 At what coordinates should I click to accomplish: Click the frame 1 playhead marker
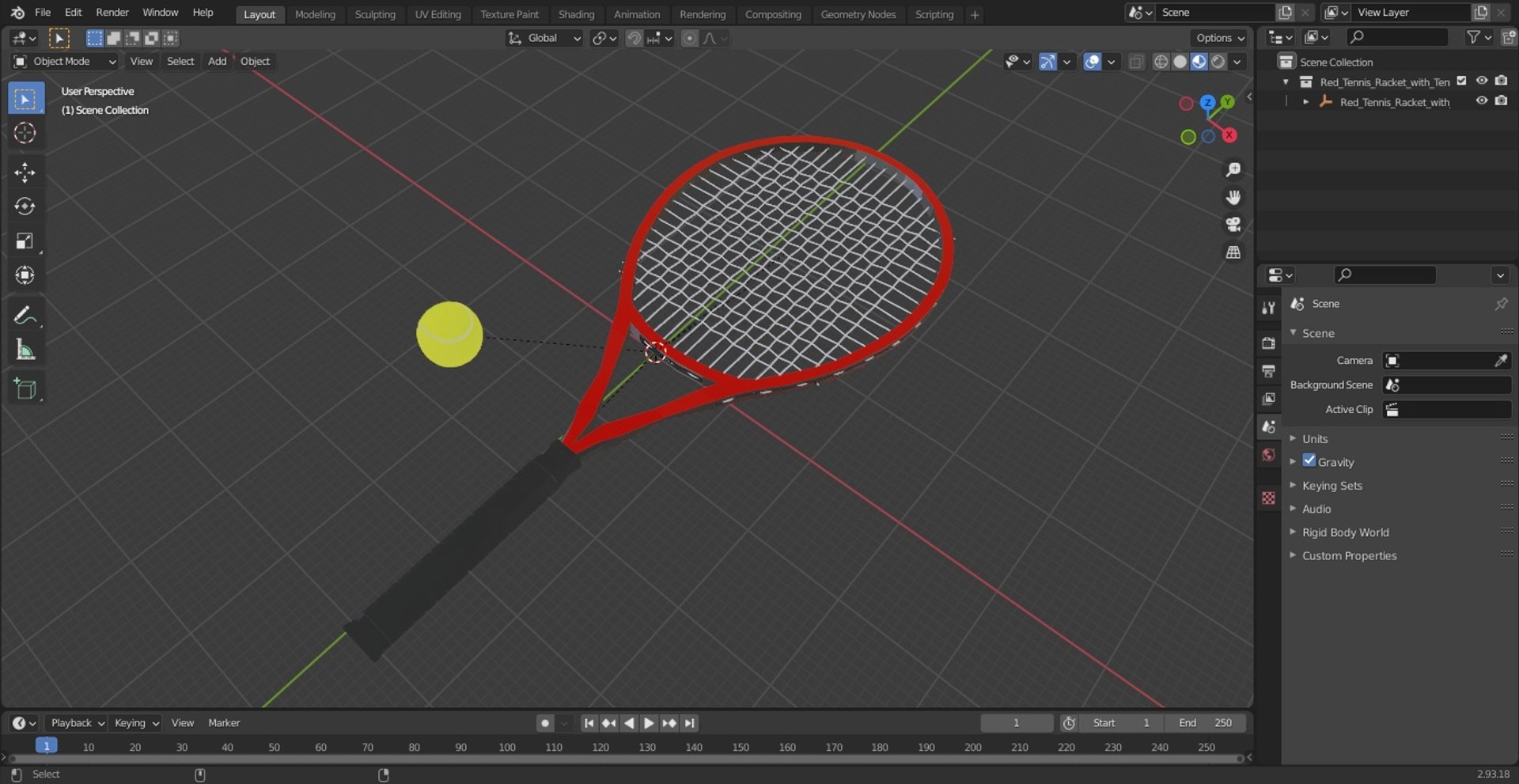pos(47,746)
